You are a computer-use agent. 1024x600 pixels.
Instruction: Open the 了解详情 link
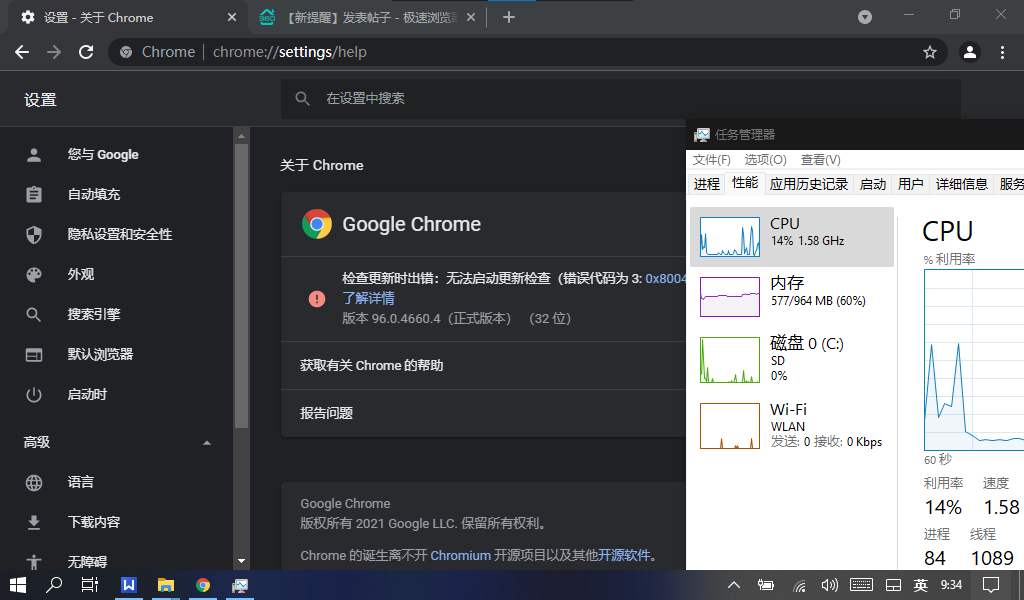point(368,298)
